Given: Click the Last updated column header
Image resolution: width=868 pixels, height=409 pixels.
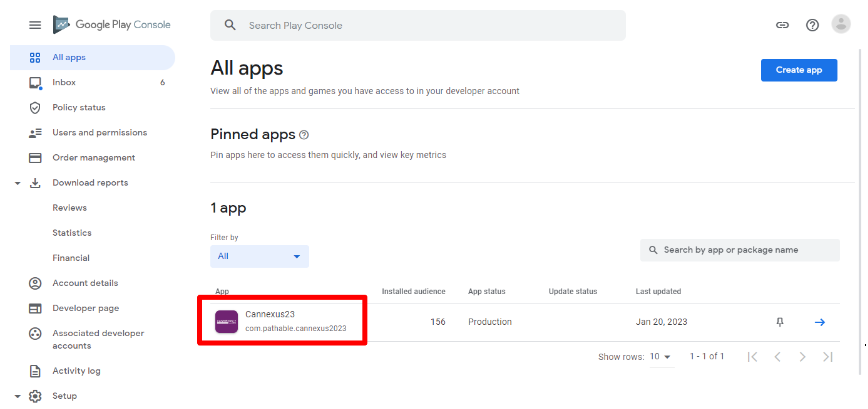Looking at the screenshot, I should pos(658,291).
